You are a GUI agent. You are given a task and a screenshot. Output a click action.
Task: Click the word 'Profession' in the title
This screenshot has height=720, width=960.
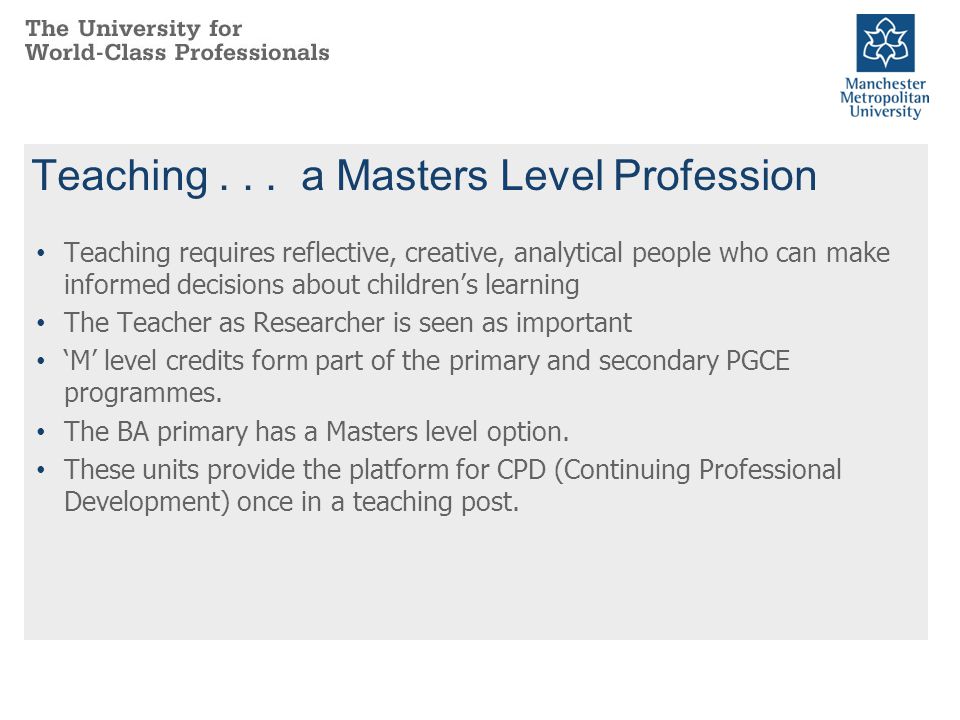715,176
